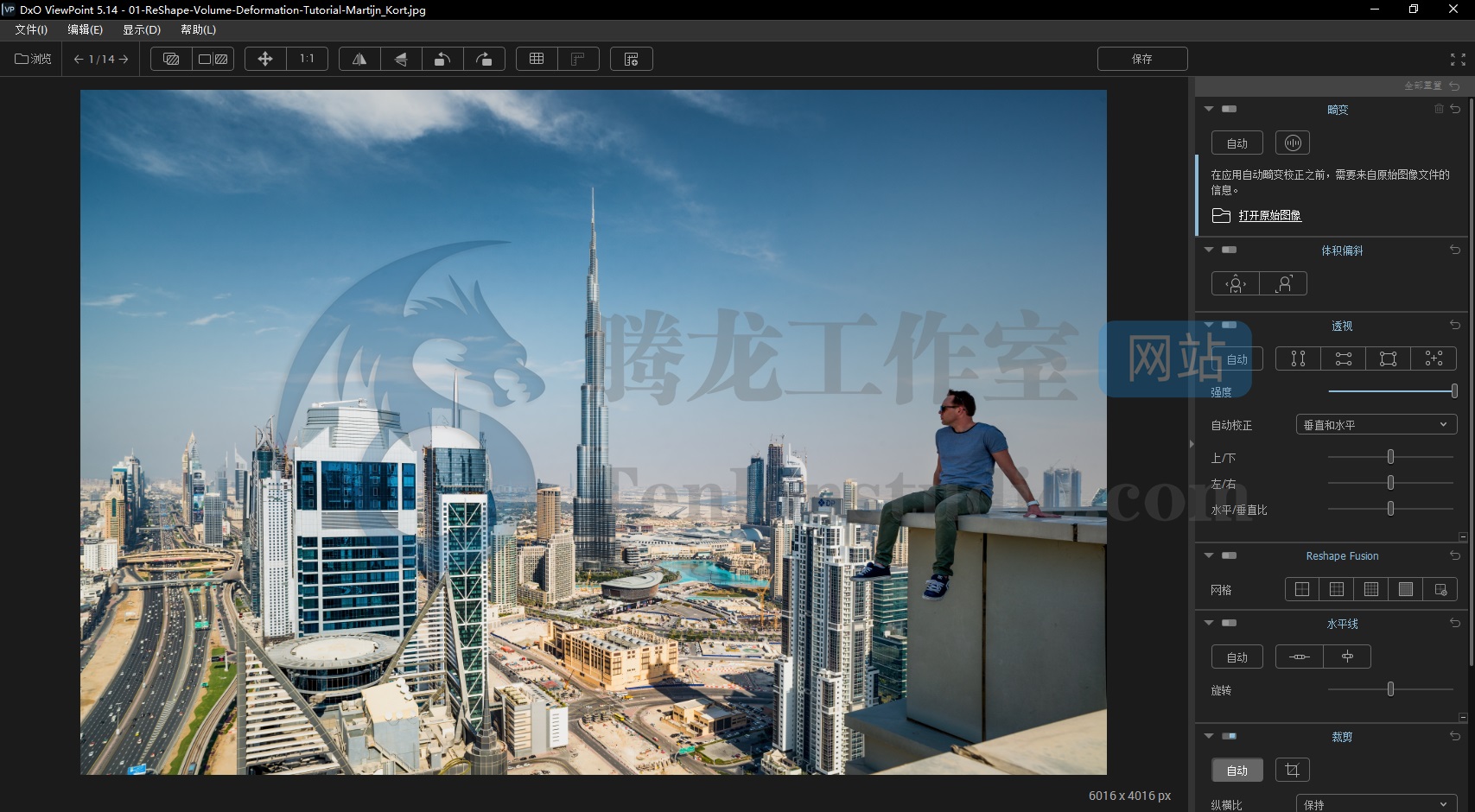
Task: Choose force vertical parallels perspective tool
Action: coord(1298,358)
